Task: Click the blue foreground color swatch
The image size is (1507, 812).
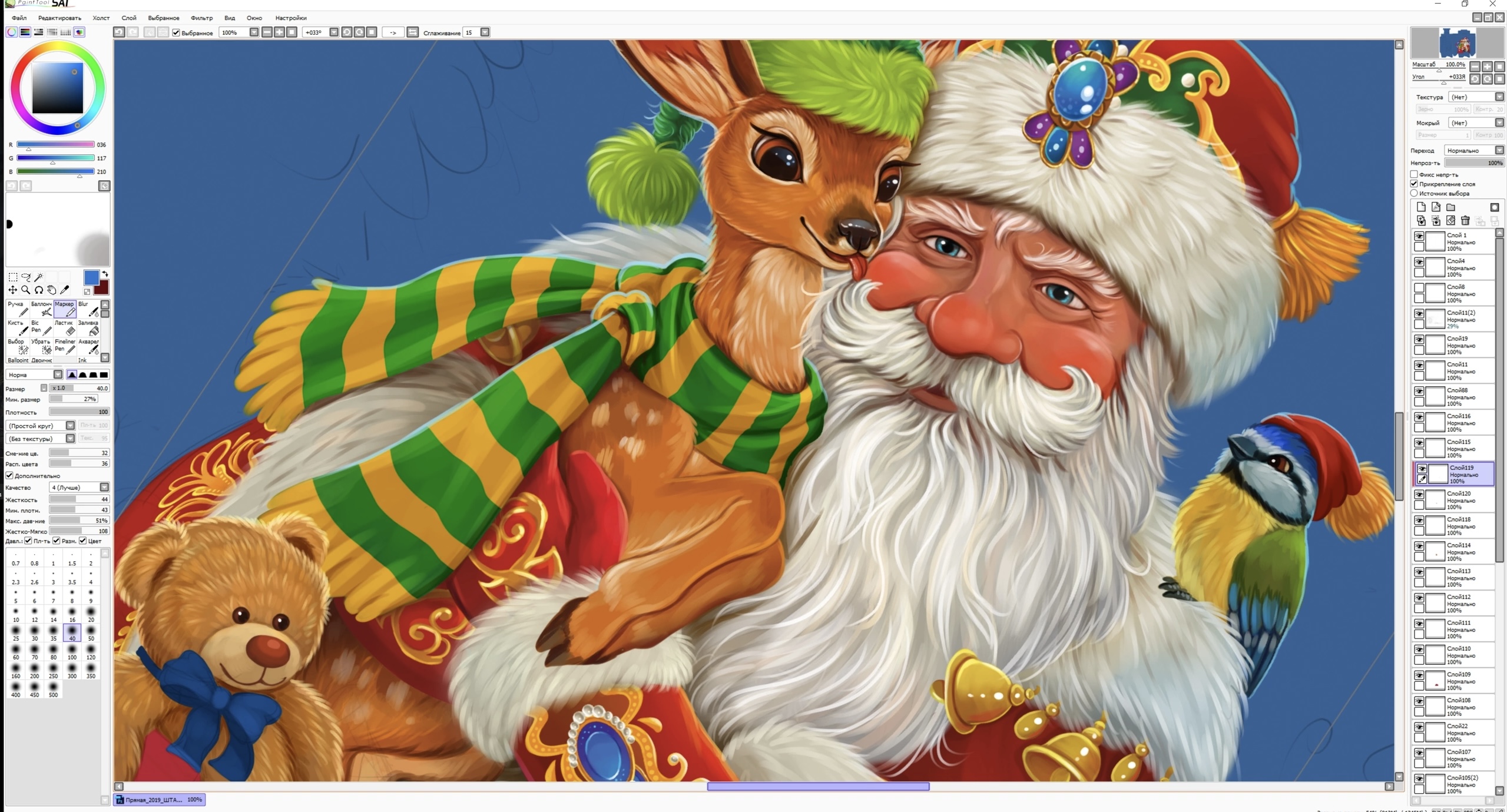Action: (x=91, y=278)
